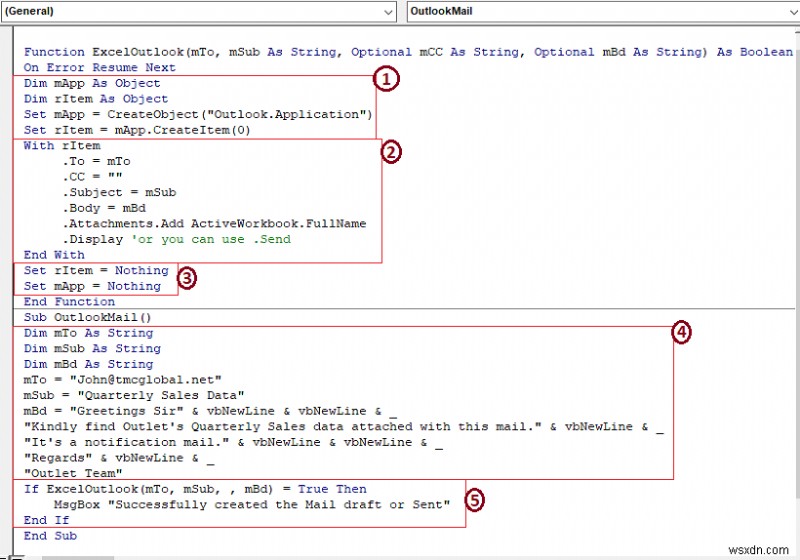The image size is (800, 560).
Task: Click the '.Subject = mSub' line
Action: pos(119,192)
